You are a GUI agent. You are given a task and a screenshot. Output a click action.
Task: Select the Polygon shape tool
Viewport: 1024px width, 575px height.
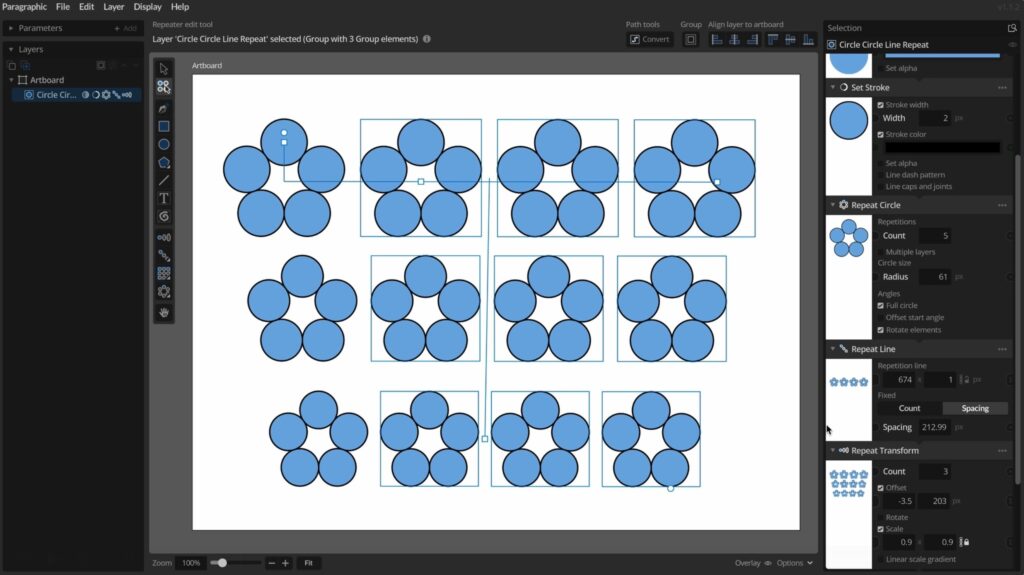(x=164, y=162)
